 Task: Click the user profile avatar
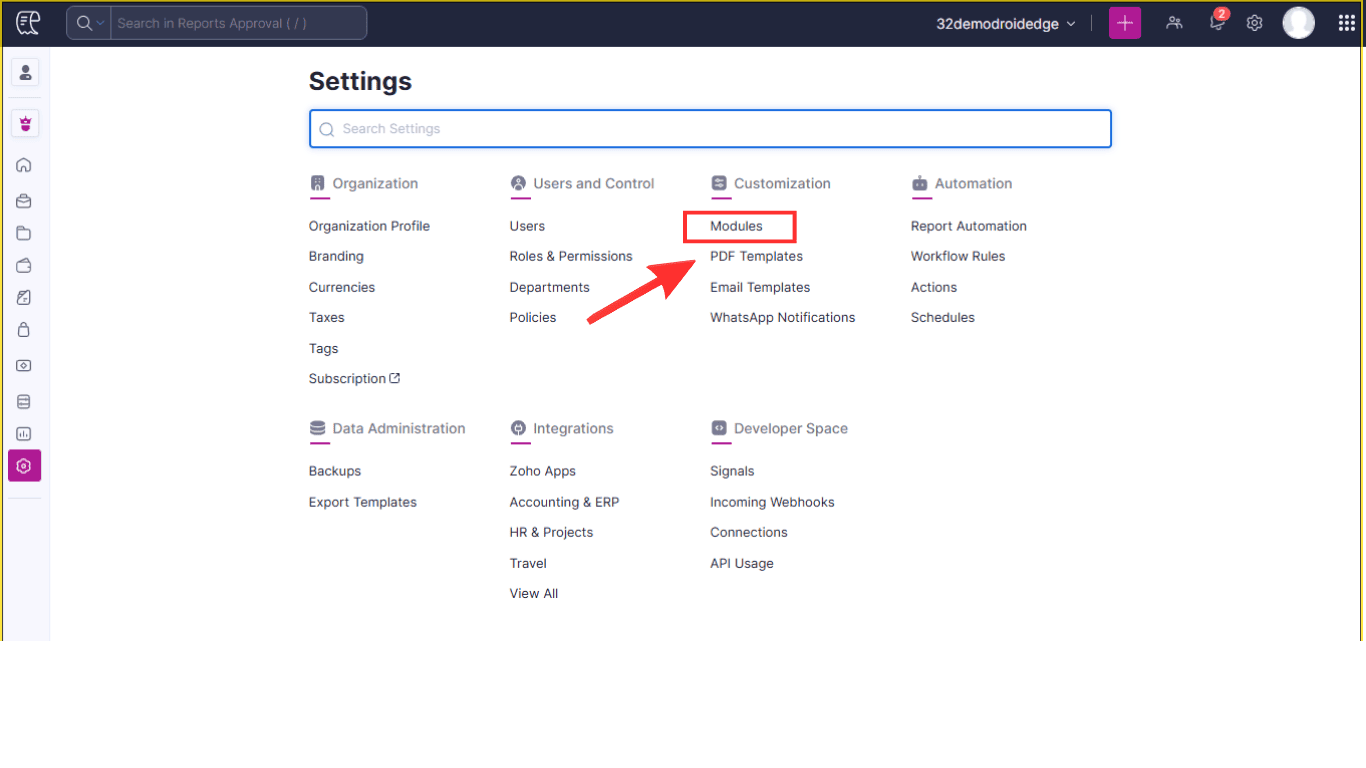pyautogui.click(x=1298, y=23)
